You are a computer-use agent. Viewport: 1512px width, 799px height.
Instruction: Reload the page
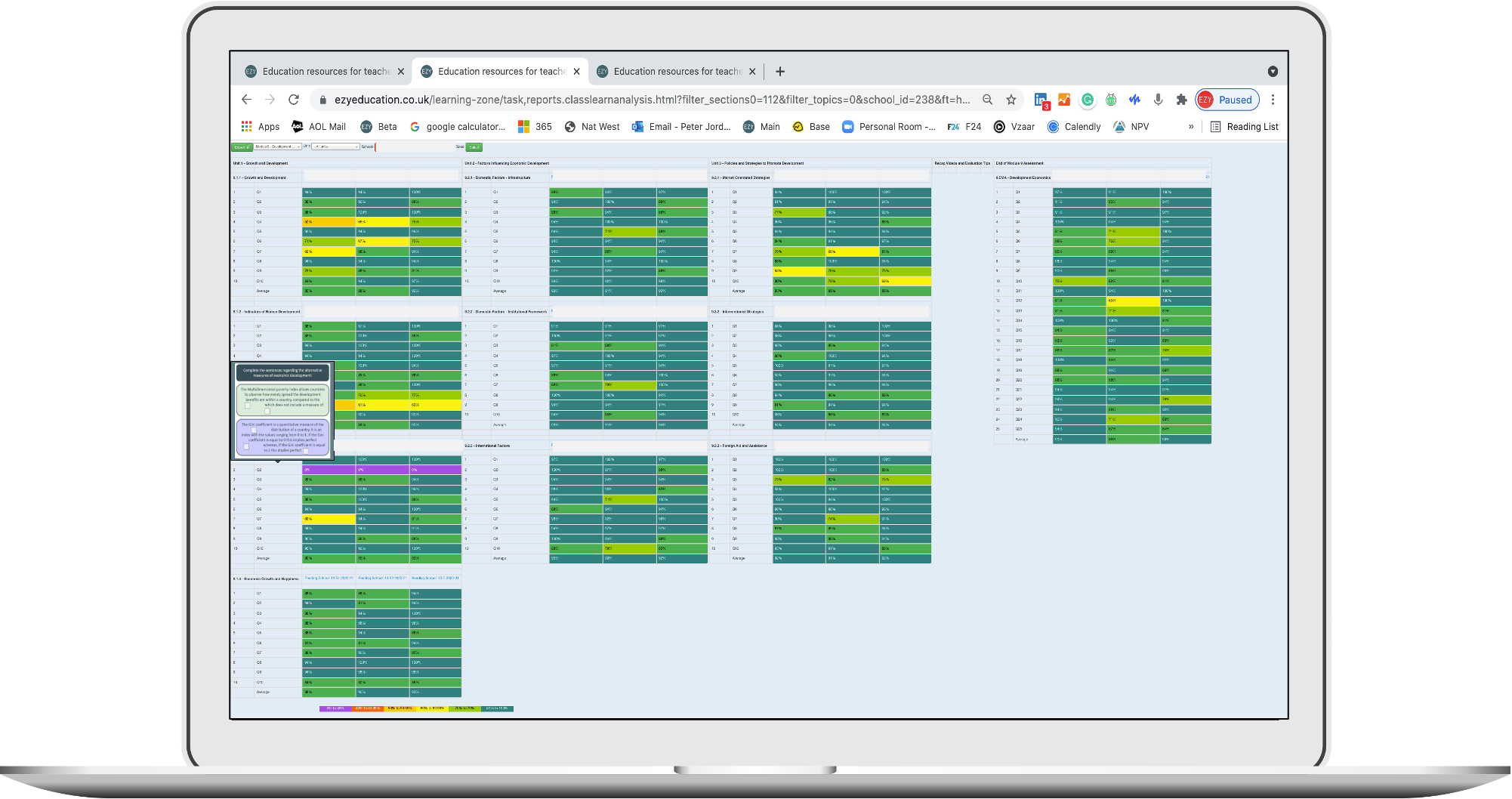click(294, 100)
